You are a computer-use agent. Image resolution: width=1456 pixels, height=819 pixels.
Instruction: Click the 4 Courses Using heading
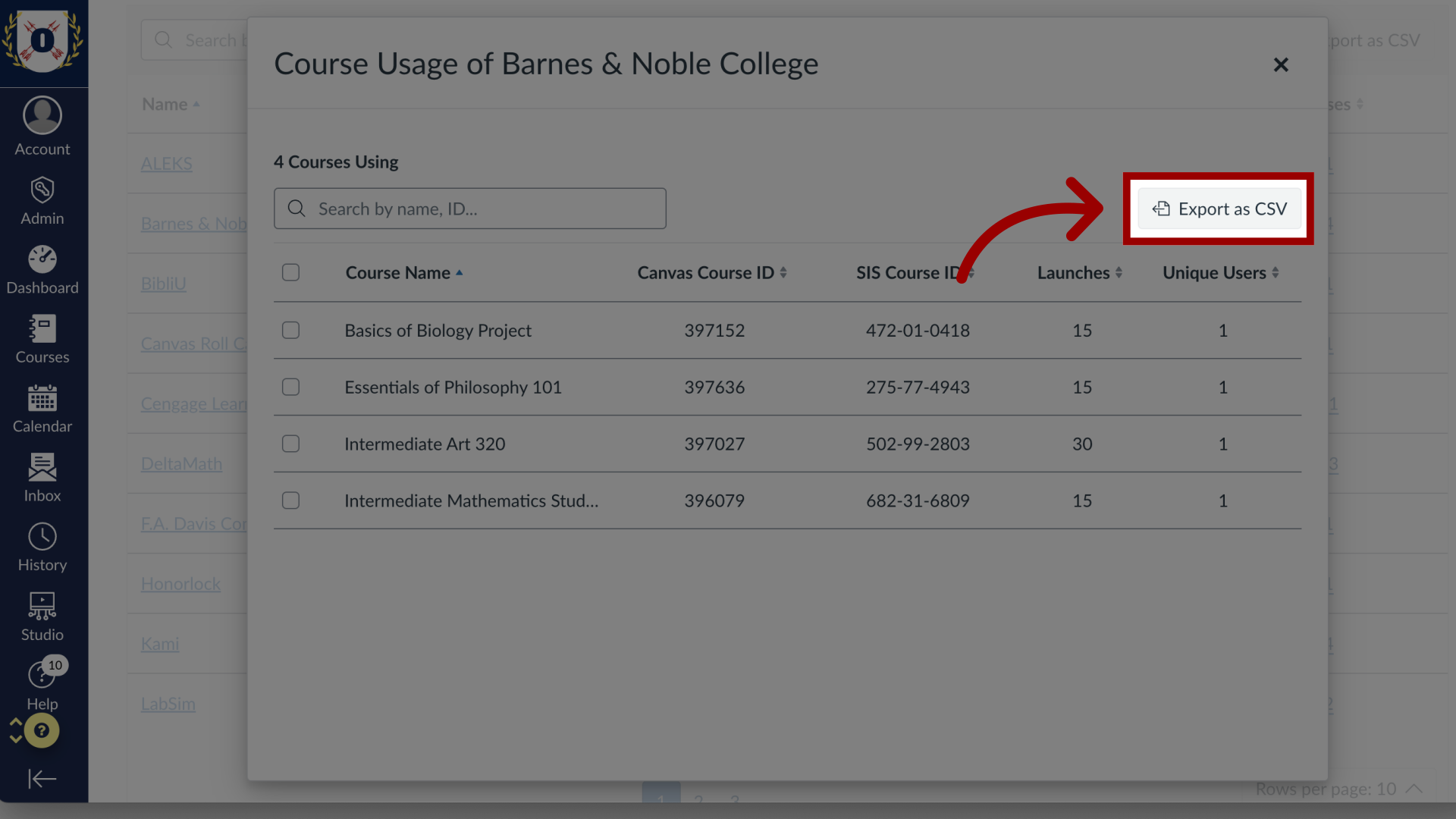pyautogui.click(x=336, y=162)
